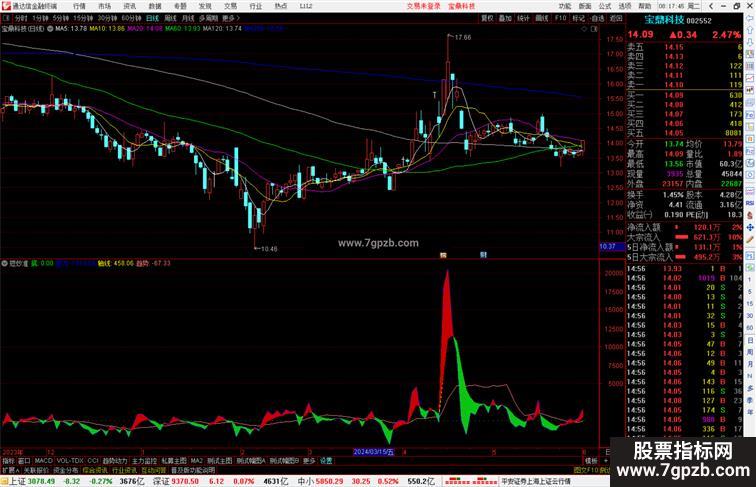Click the 通达信 application logo icon
Screen dimensions: 756x487
coord(6,6)
